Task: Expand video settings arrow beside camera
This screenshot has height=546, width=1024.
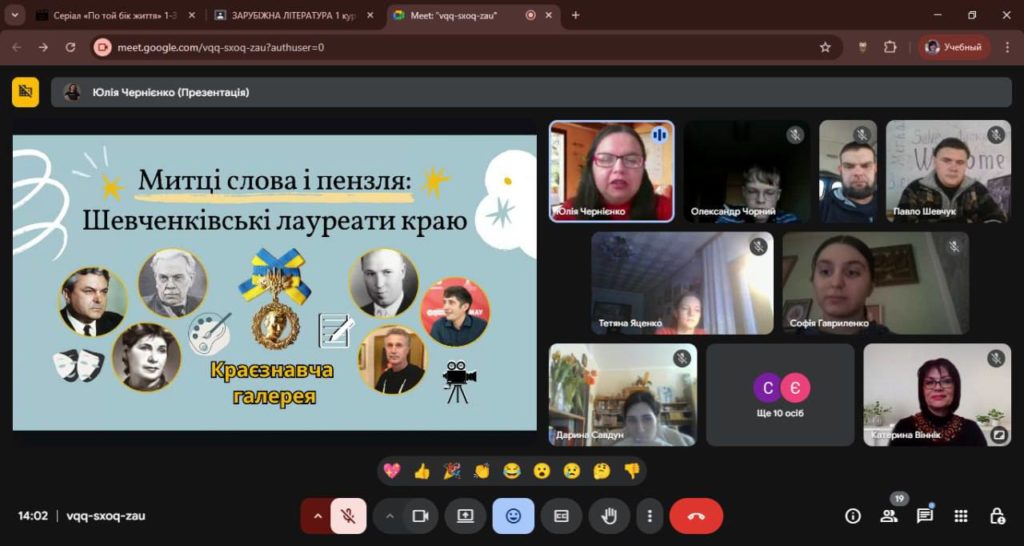Action: click(x=390, y=516)
